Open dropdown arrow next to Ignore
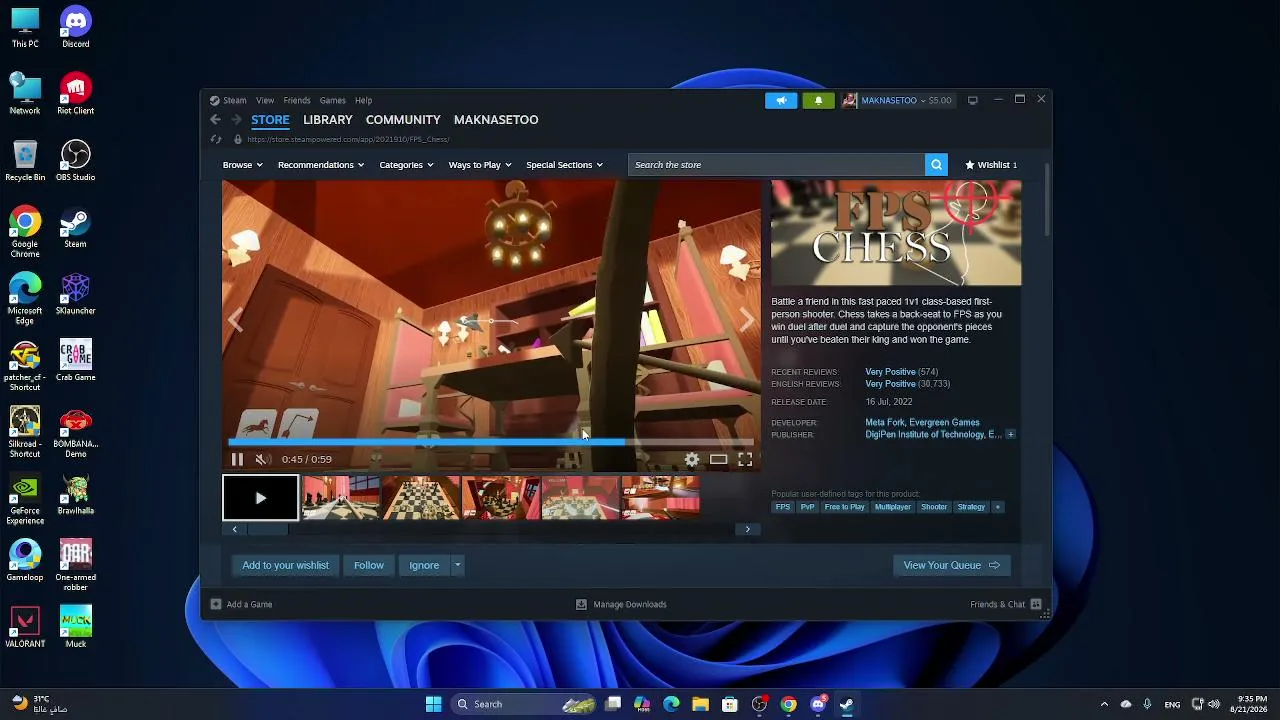The width and height of the screenshot is (1280, 720). point(457,565)
